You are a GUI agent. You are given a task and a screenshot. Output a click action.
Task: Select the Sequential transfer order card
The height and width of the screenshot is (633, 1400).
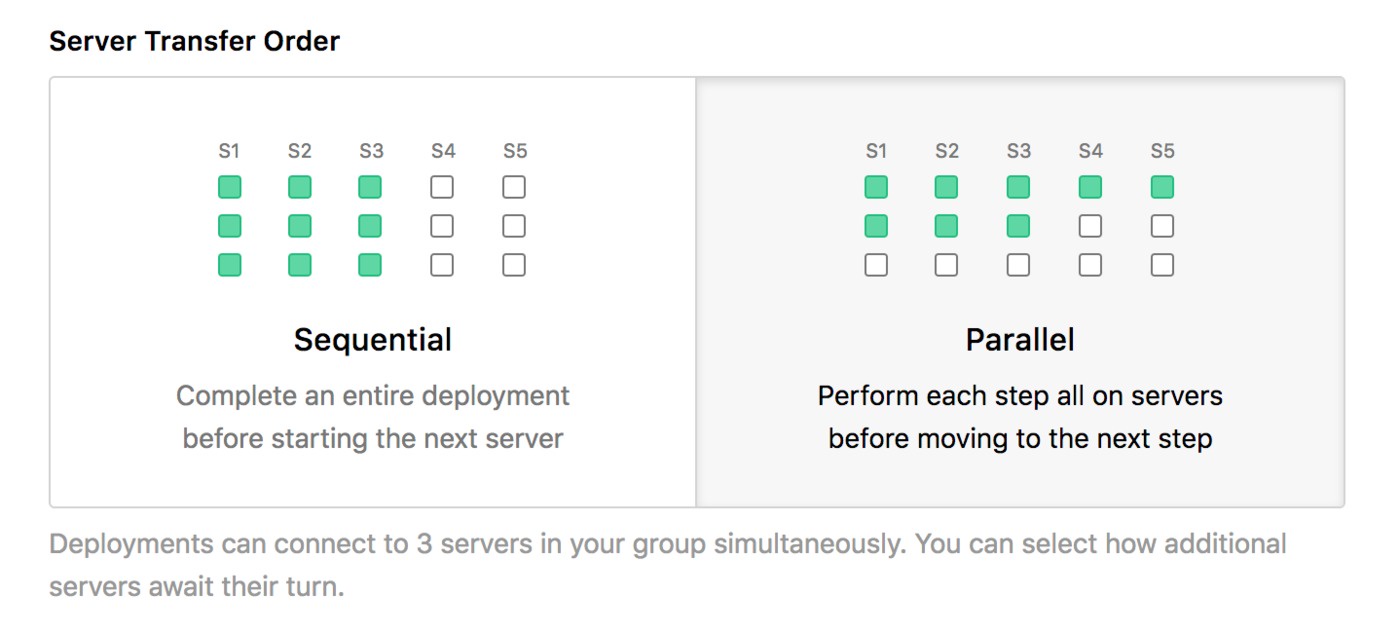[x=372, y=292]
